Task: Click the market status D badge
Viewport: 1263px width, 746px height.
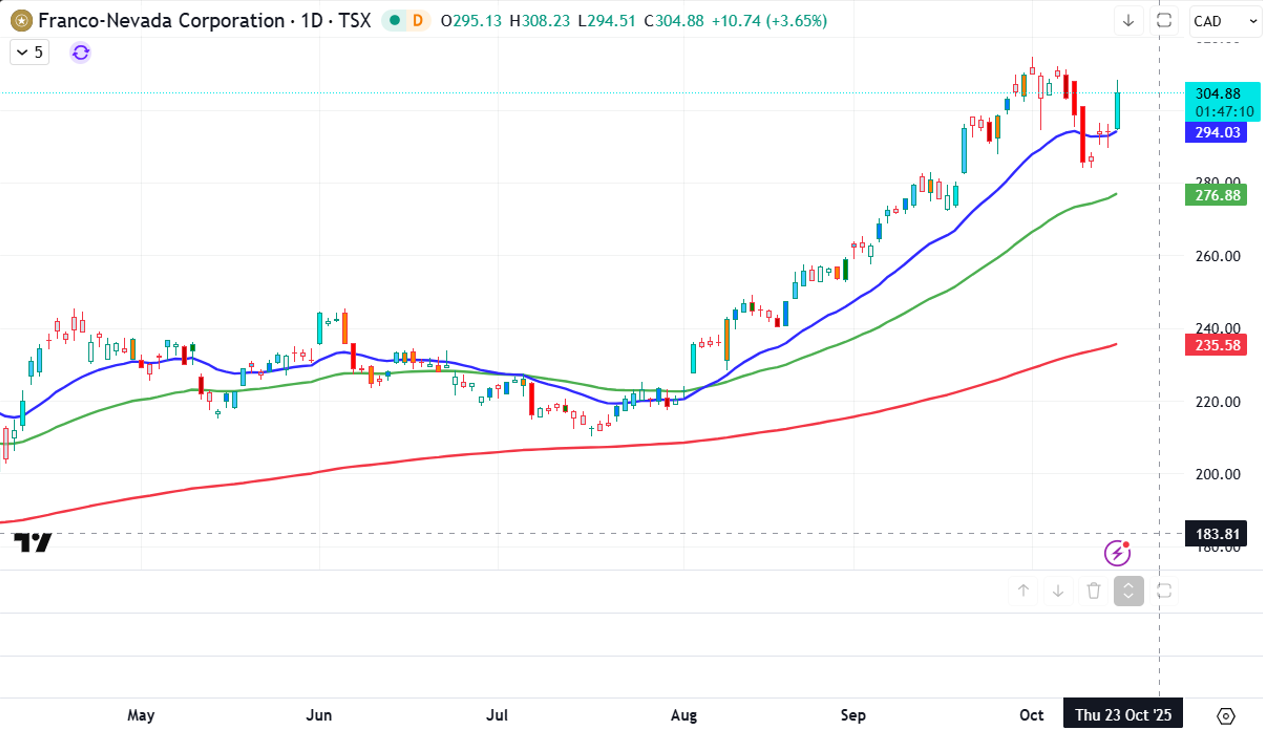Action: tap(417, 21)
